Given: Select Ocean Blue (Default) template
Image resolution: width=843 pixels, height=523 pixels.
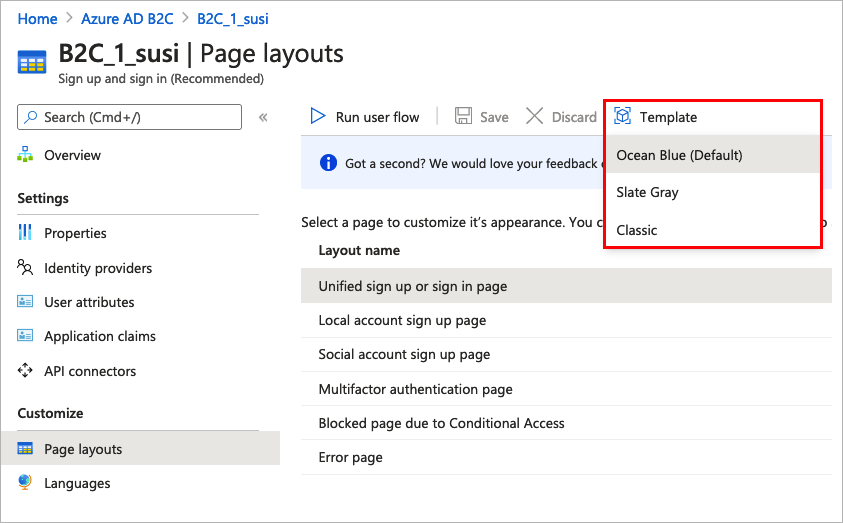Looking at the screenshot, I should coord(680,155).
